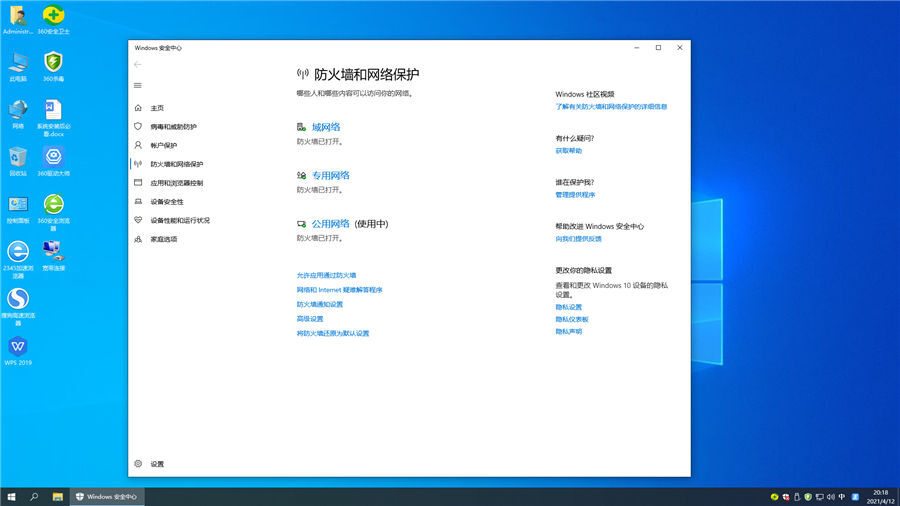Open 控制面板 desktop icon
This screenshot has height=506, width=900.
pos(18,209)
